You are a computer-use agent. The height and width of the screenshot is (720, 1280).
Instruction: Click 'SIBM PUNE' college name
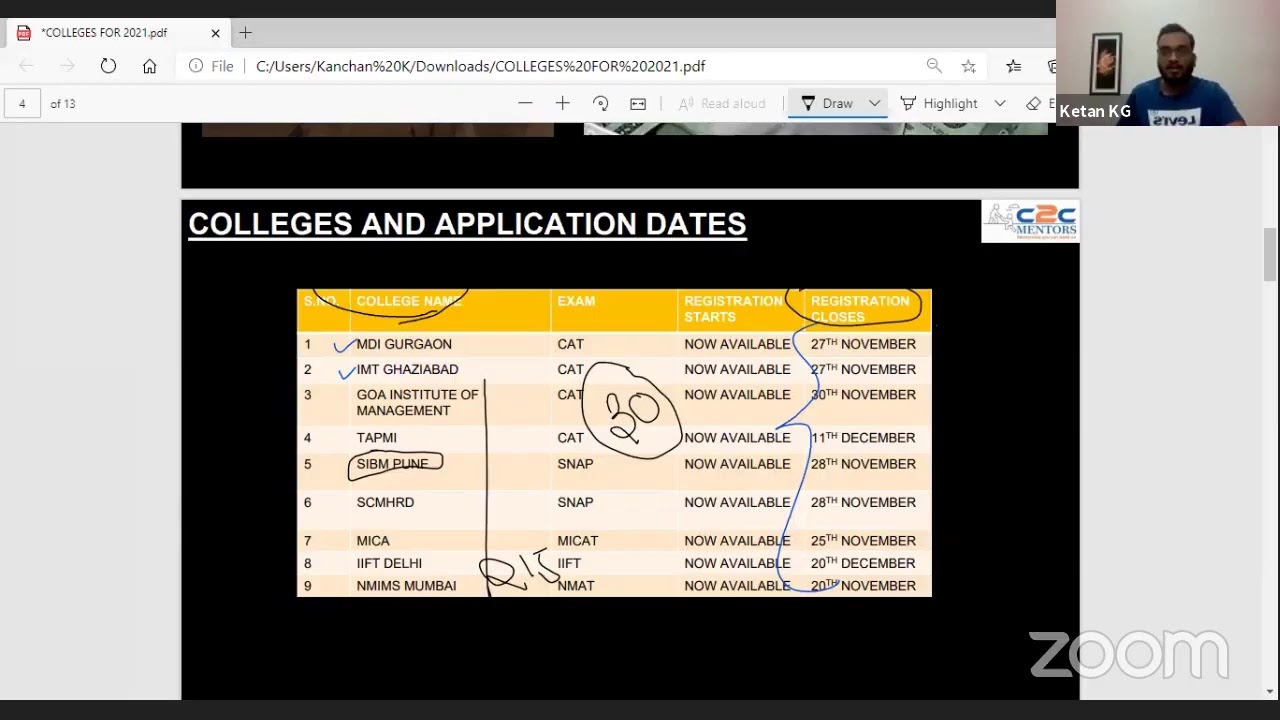coord(392,464)
